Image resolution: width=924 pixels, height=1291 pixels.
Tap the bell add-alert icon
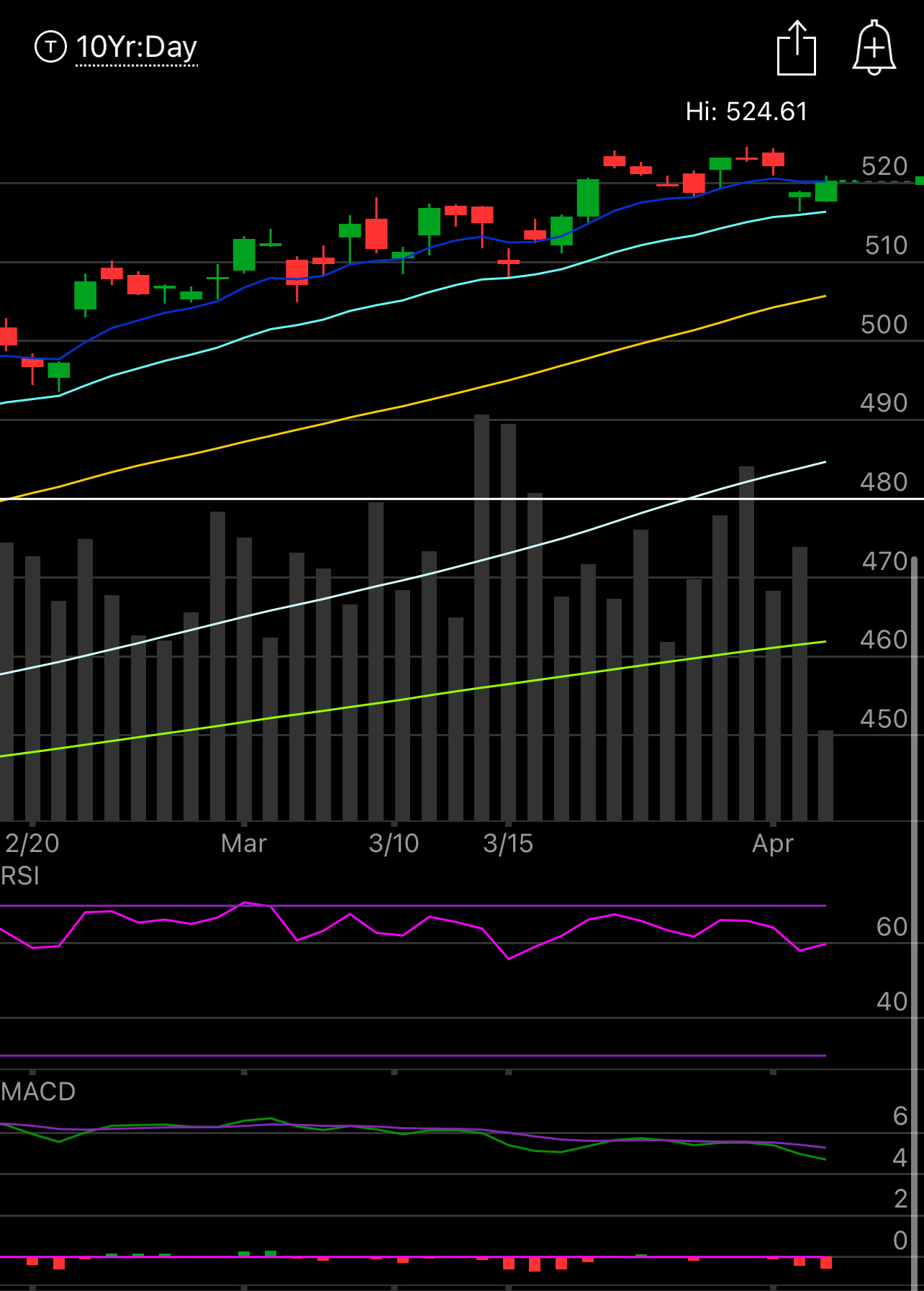pyautogui.click(x=874, y=47)
